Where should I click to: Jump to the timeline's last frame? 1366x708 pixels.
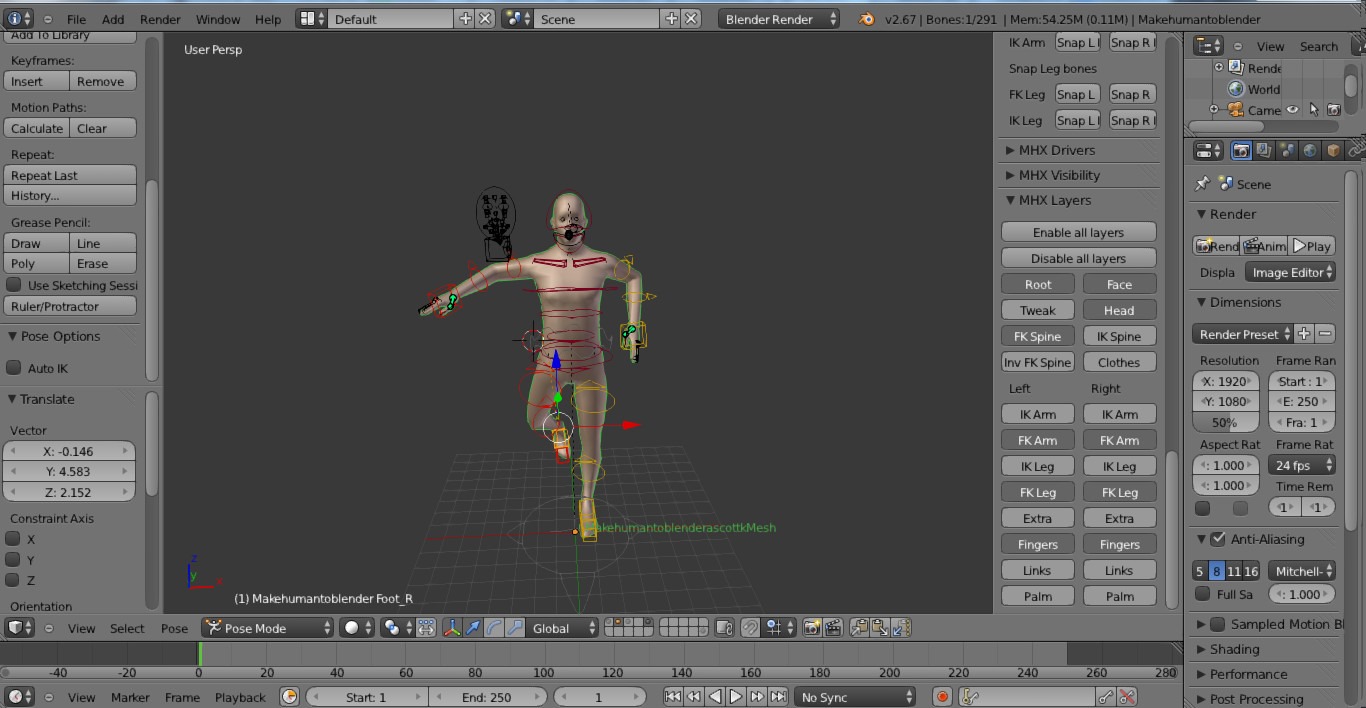778,697
